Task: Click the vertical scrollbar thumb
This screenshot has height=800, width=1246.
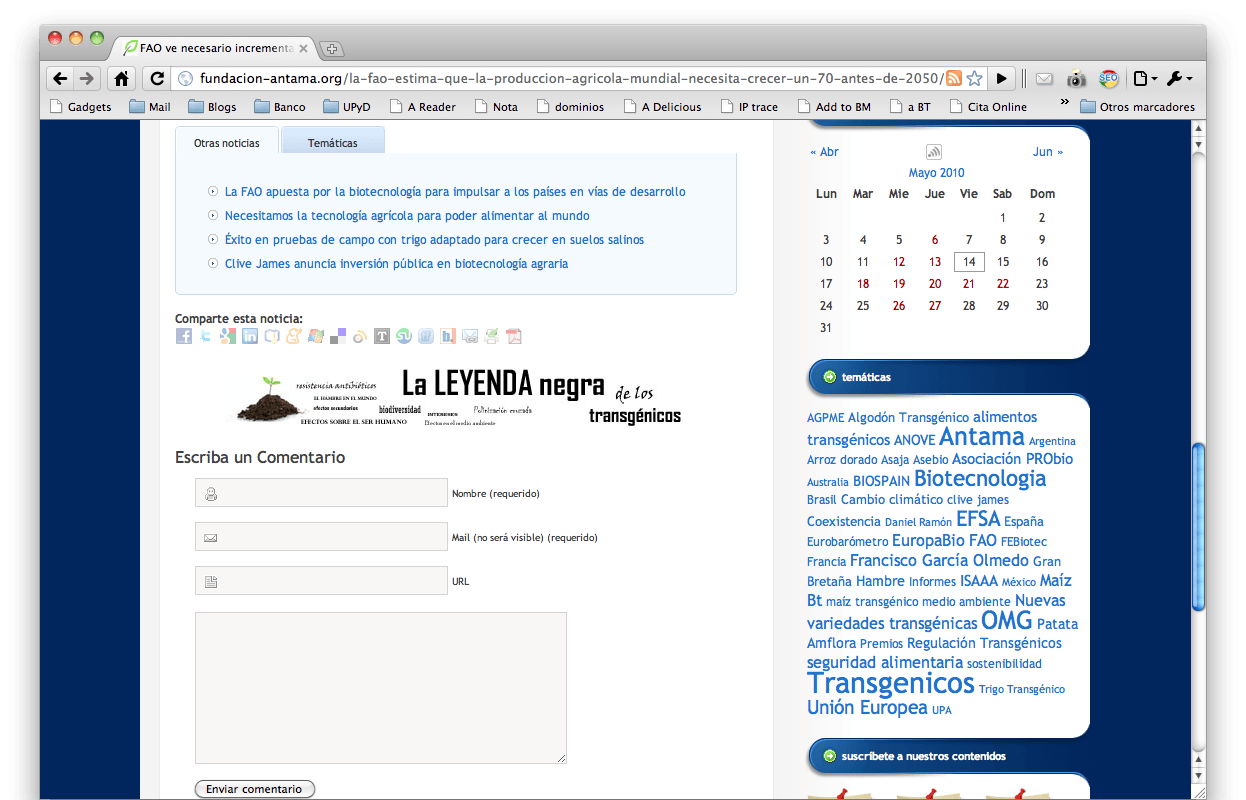Action: [x=1199, y=526]
